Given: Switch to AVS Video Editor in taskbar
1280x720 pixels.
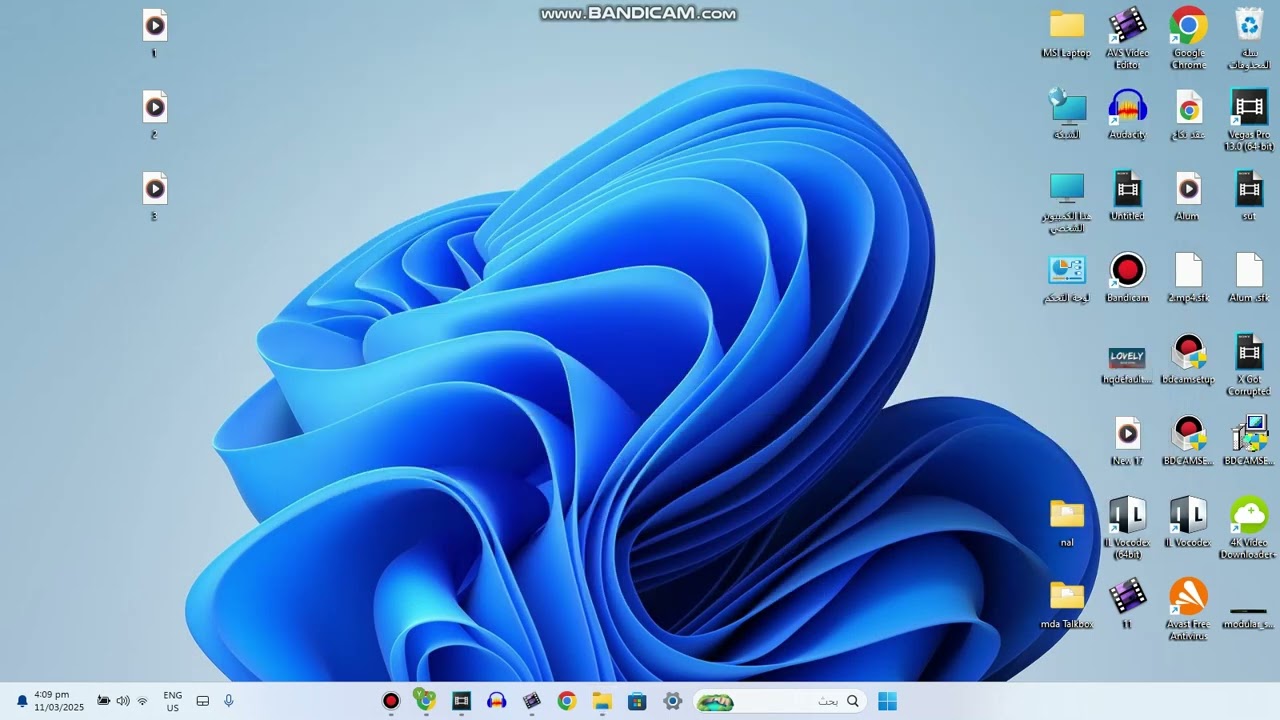Looking at the screenshot, I should (x=532, y=701).
